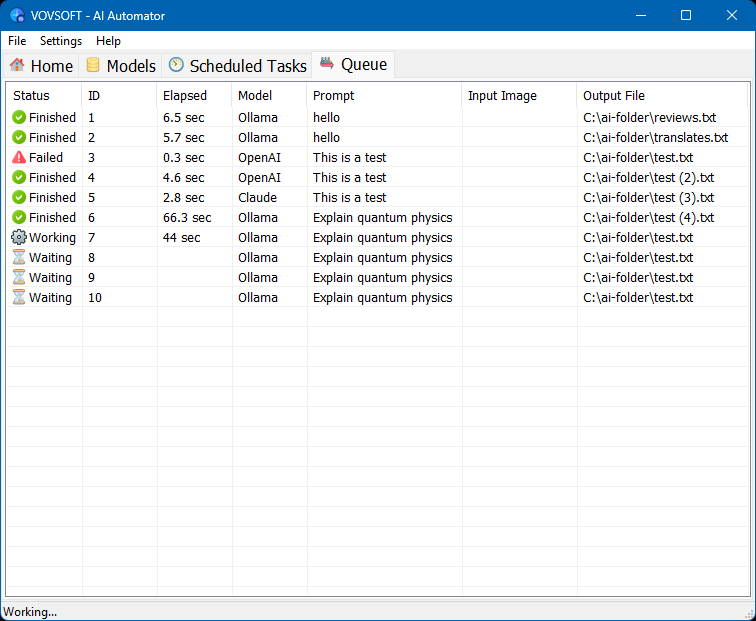Click the green checkmark icon for task 6

coord(19,217)
